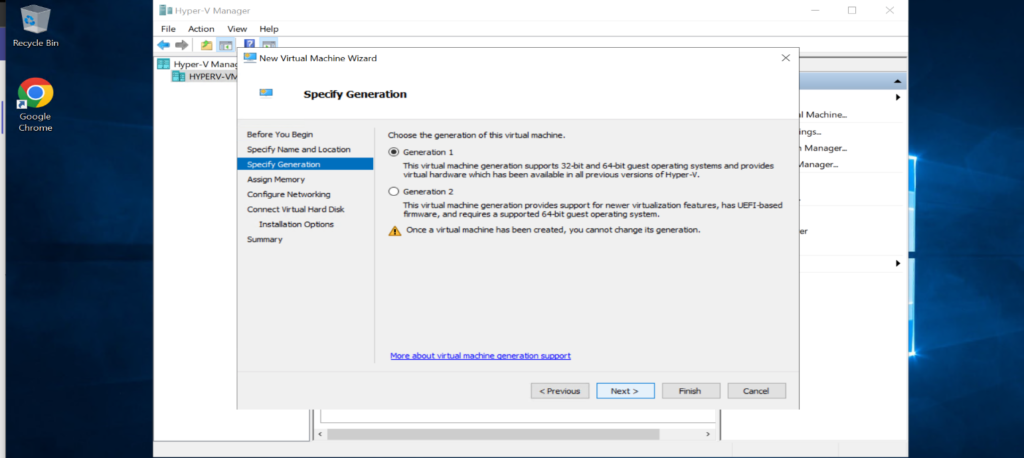Click the < Previous button
Image resolution: width=1024 pixels, height=458 pixels.
tap(560, 391)
